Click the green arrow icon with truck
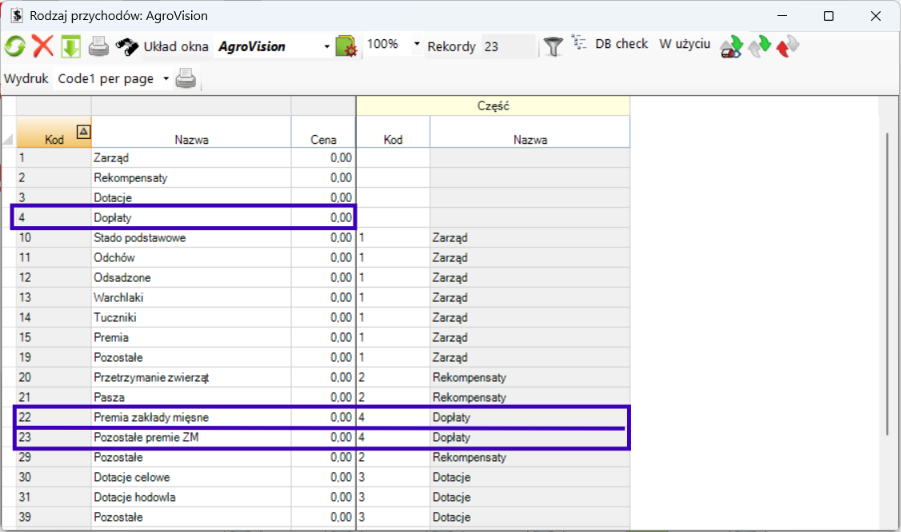The image size is (901, 532). 731,47
